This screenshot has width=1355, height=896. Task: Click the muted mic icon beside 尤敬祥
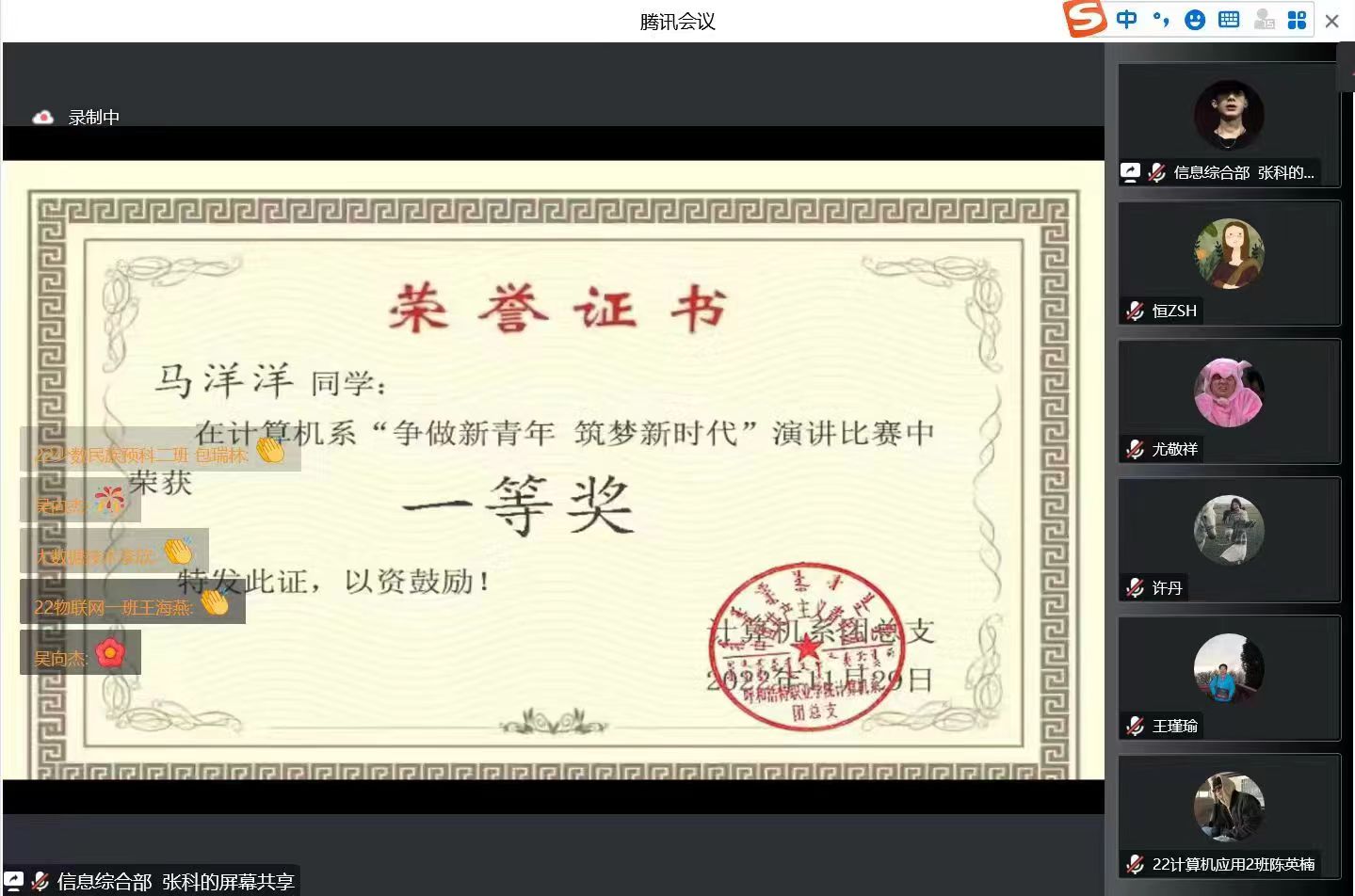[x=1135, y=449]
